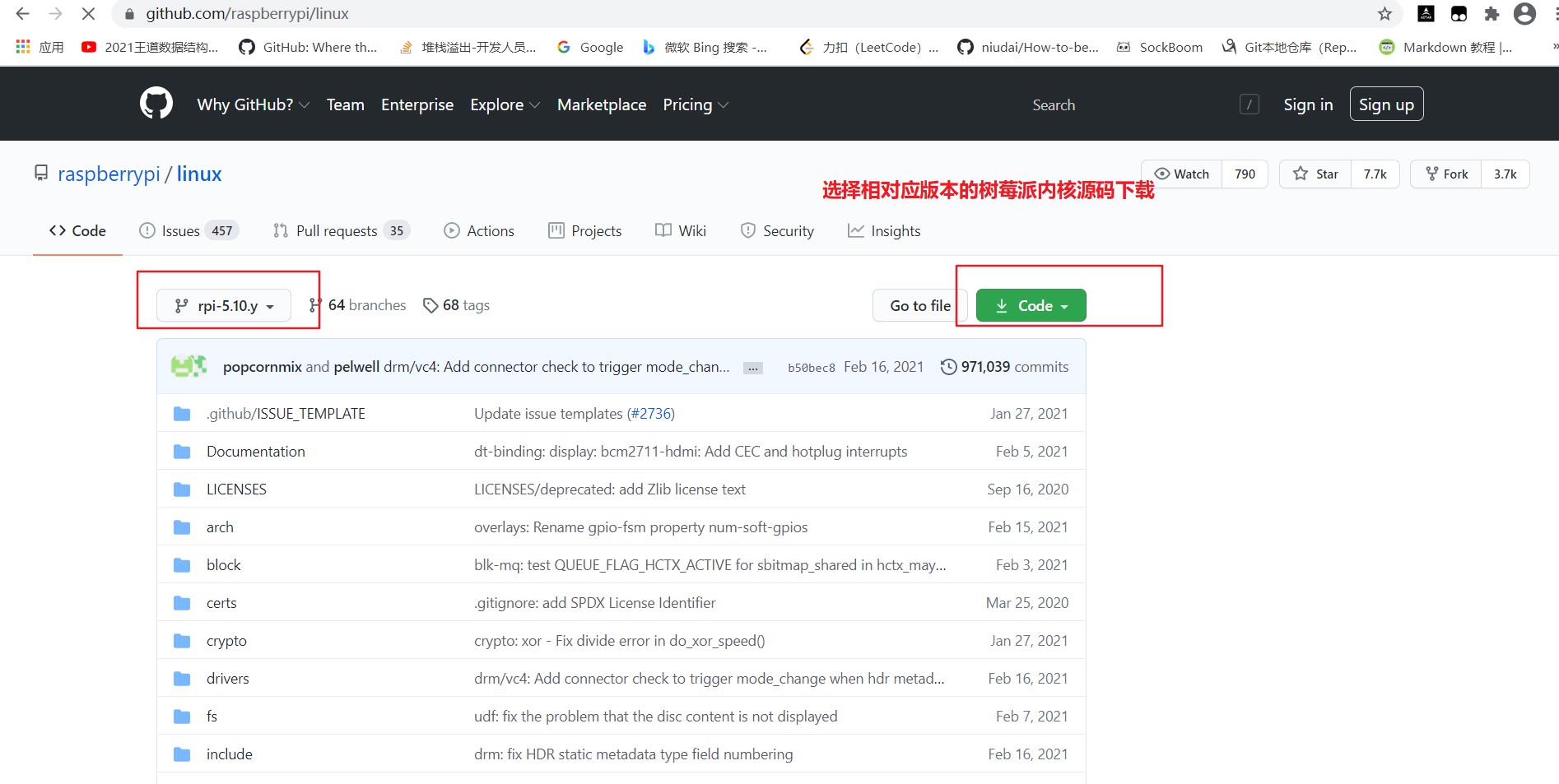The image size is (1559, 784).
Task: Bookmark page with the star icon
Action: [x=1384, y=14]
